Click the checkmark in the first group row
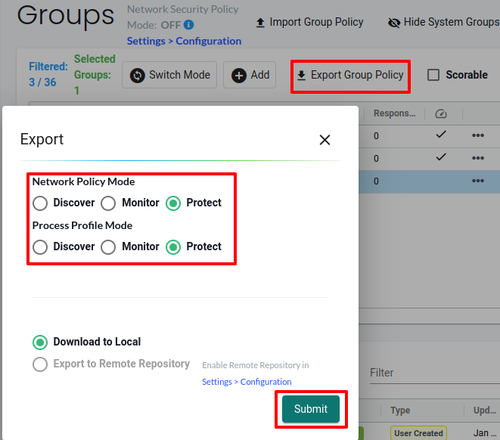The image size is (500, 440). click(441, 134)
